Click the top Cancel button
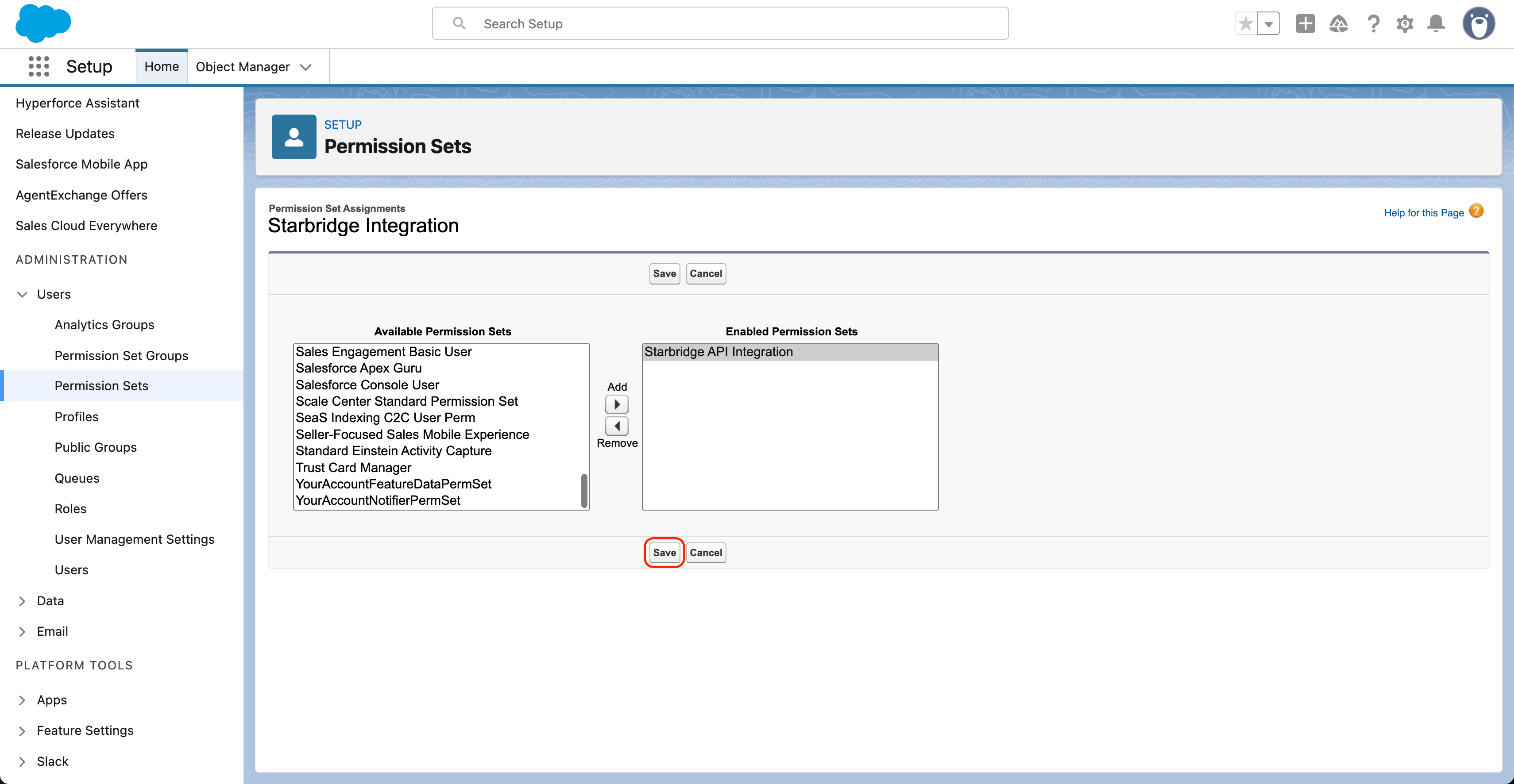1514x784 pixels. coord(705,274)
